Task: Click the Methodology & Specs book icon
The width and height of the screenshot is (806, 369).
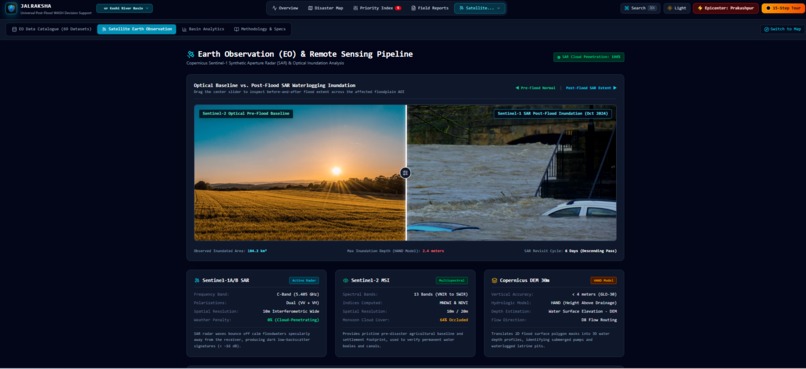Action: [236, 29]
